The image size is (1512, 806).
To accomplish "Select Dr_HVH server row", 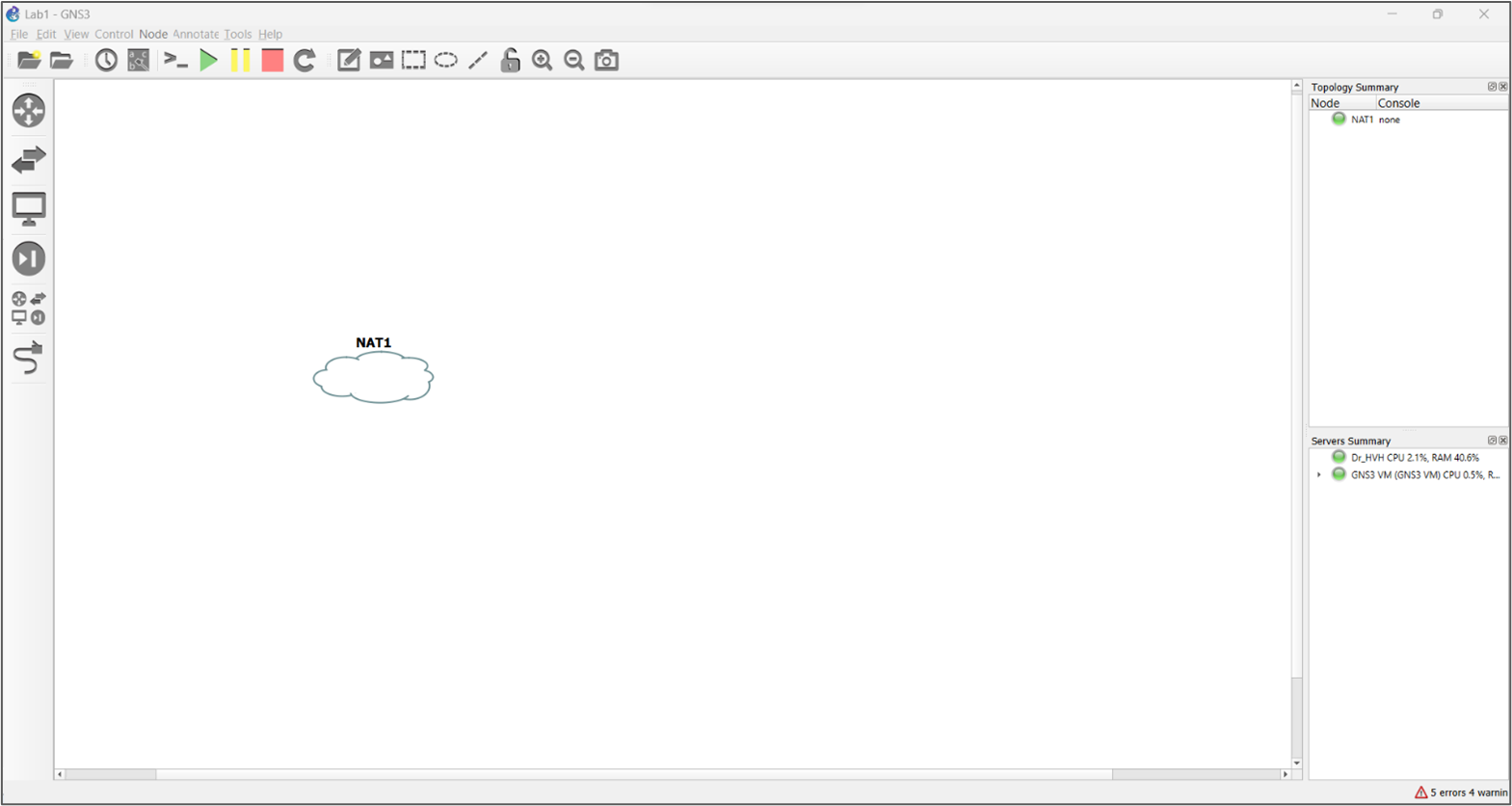I will 1409,458.
